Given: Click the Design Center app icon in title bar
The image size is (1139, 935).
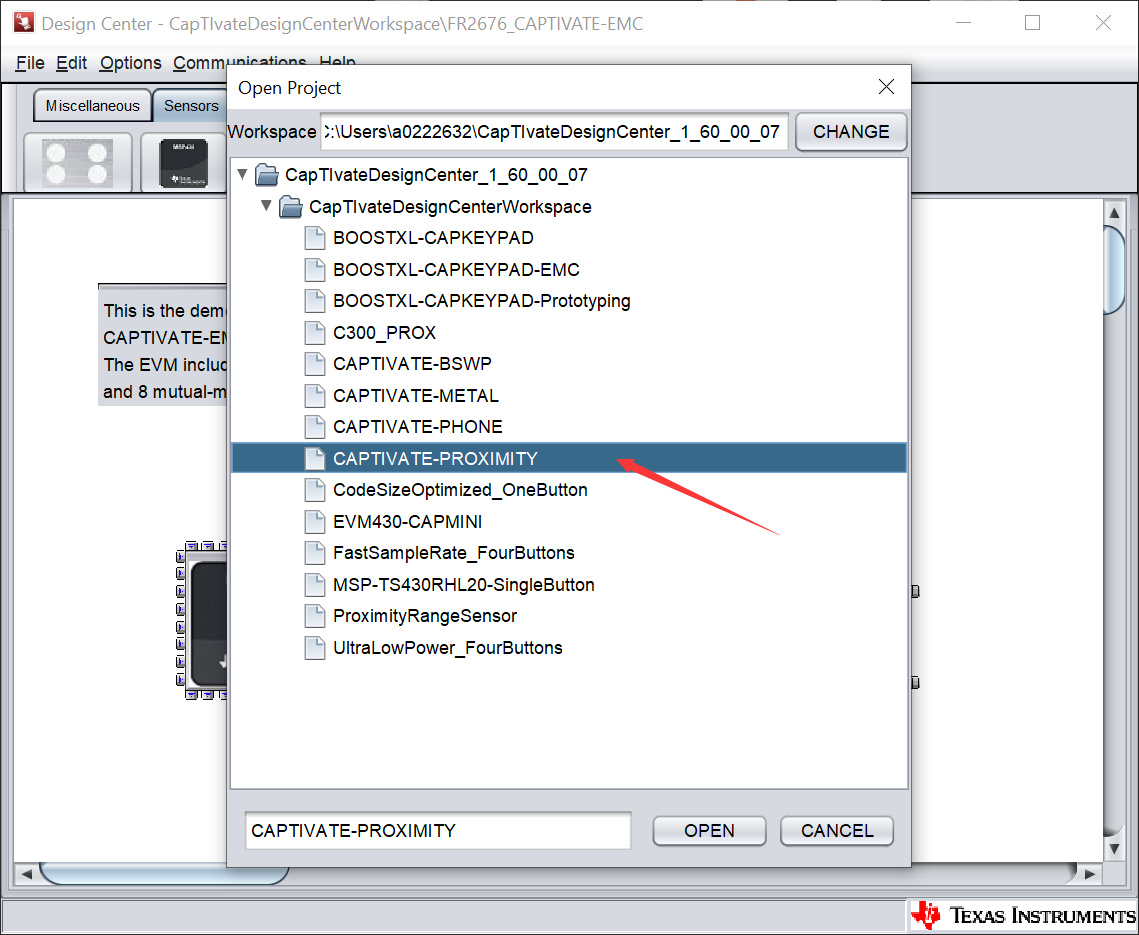Looking at the screenshot, I should [x=23, y=23].
